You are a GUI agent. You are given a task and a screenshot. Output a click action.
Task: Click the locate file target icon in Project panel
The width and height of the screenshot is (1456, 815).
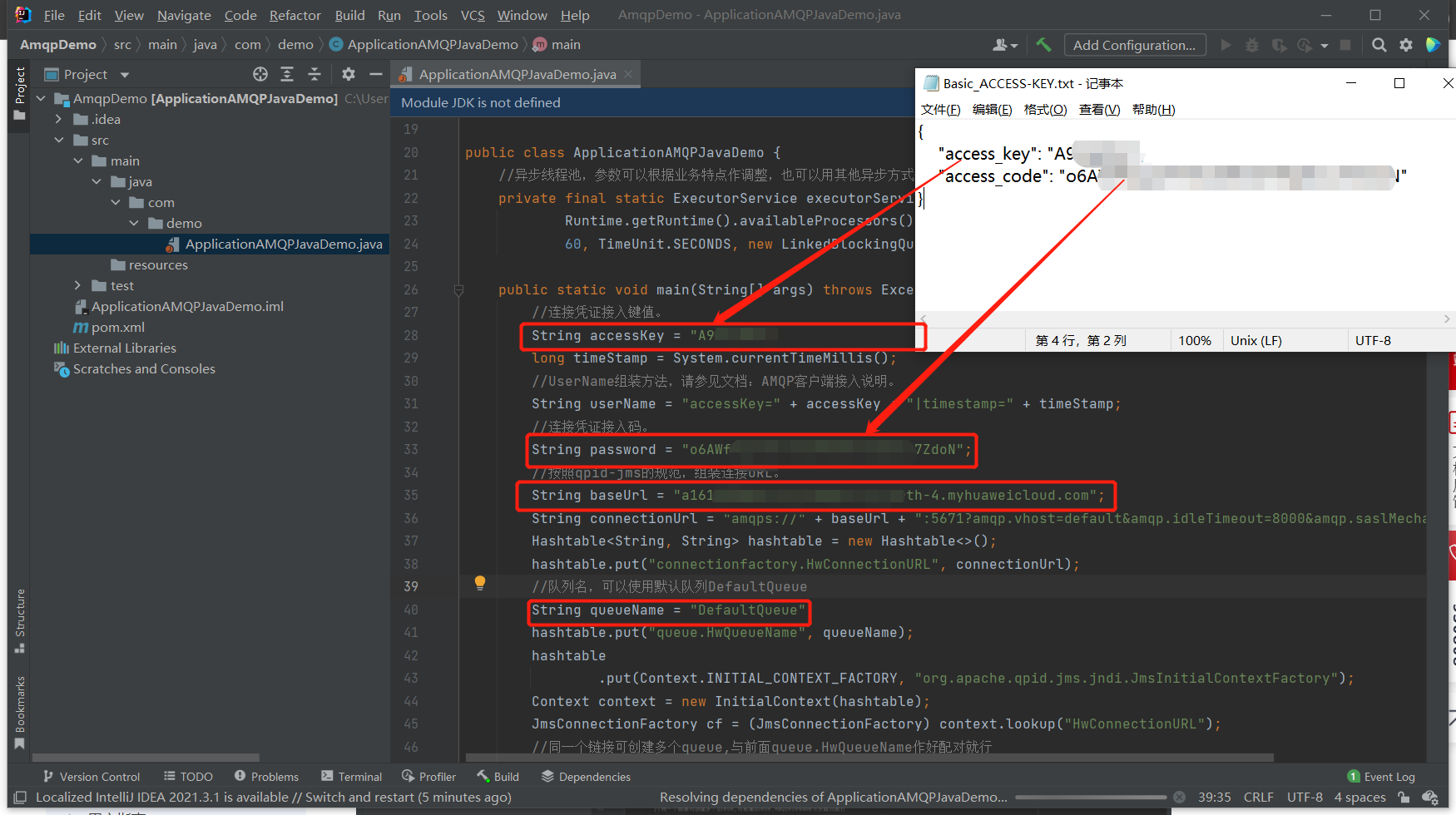260,74
